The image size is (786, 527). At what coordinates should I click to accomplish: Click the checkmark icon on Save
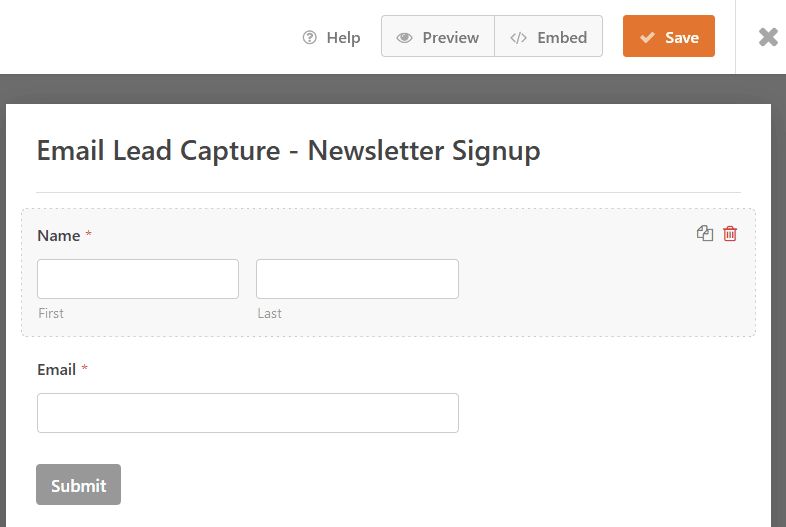(x=647, y=38)
